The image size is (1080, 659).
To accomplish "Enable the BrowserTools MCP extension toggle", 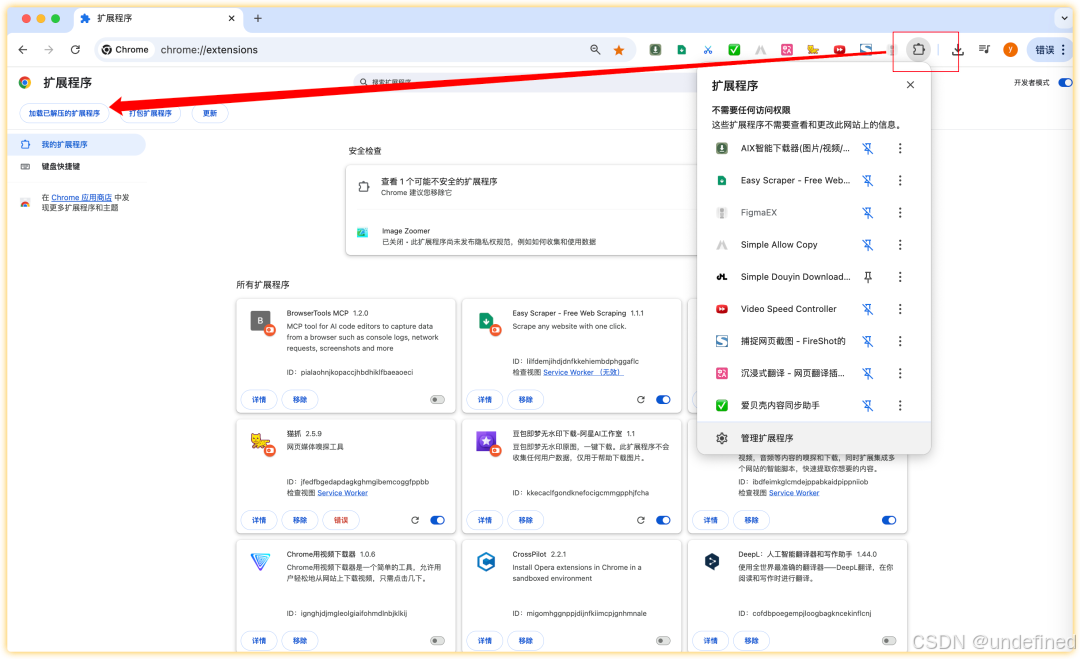I will tap(437, 399).
